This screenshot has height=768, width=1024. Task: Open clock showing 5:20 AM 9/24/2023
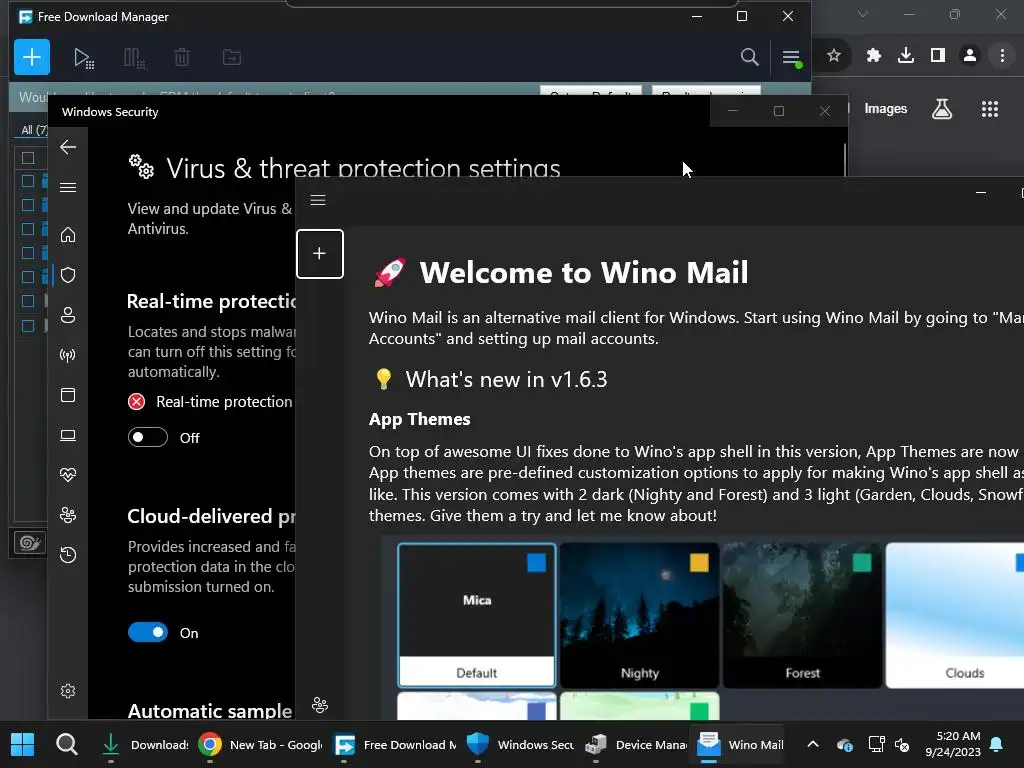(953, 744)
